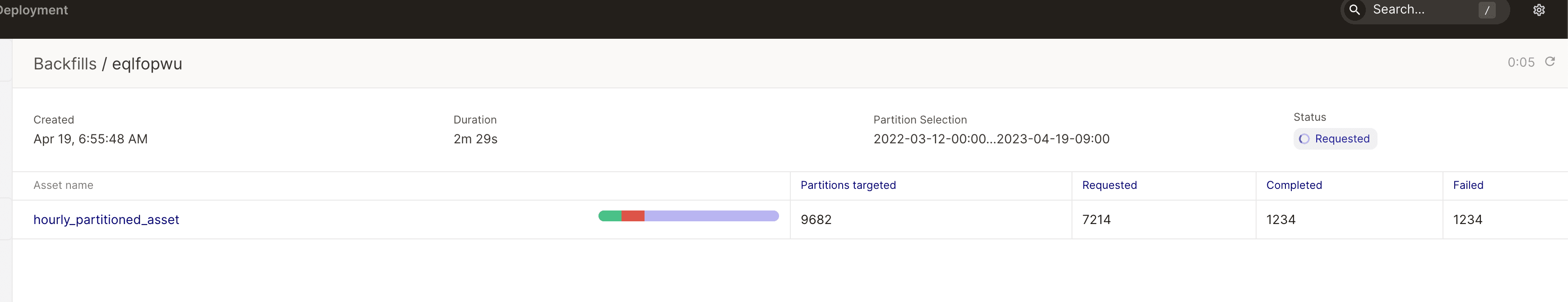This screenshot has height=302, width=1568.
Task: Click the Completed column header
Action: [x=1294, y=185]
